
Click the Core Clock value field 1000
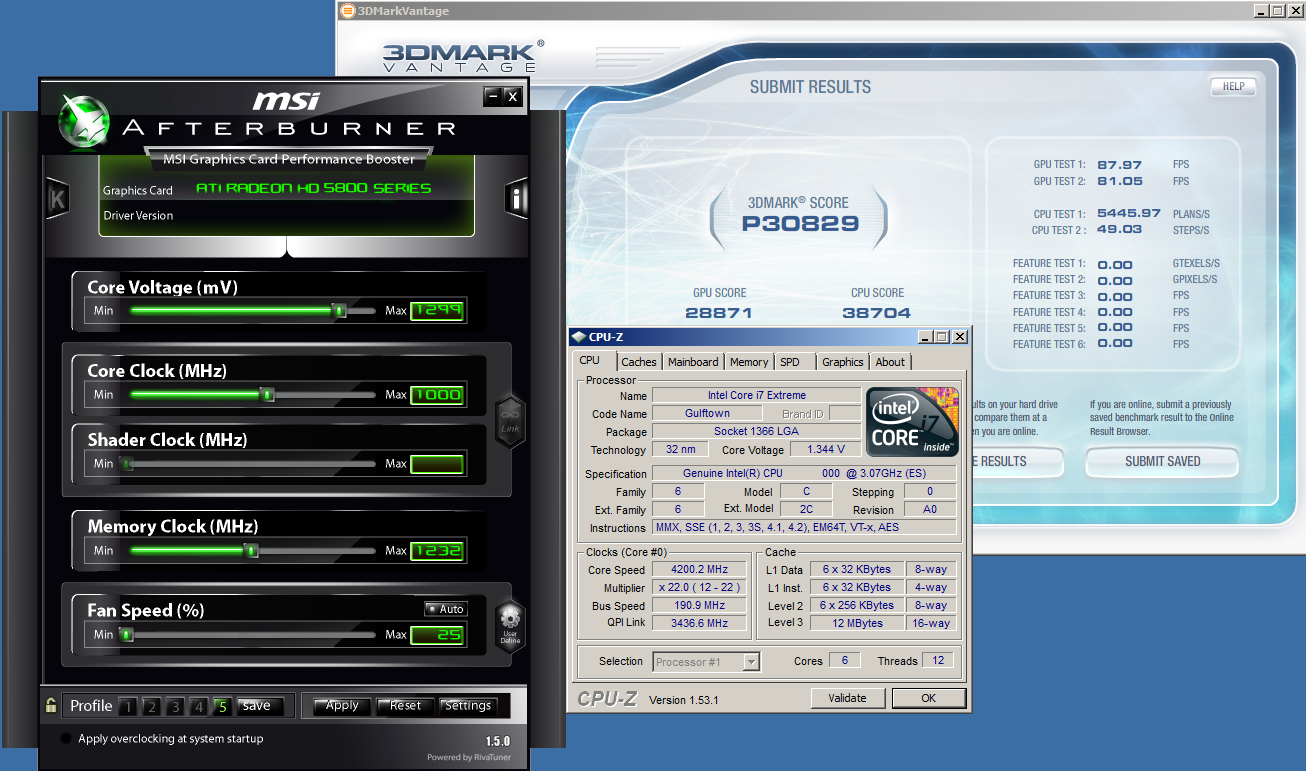click(437, 395)
